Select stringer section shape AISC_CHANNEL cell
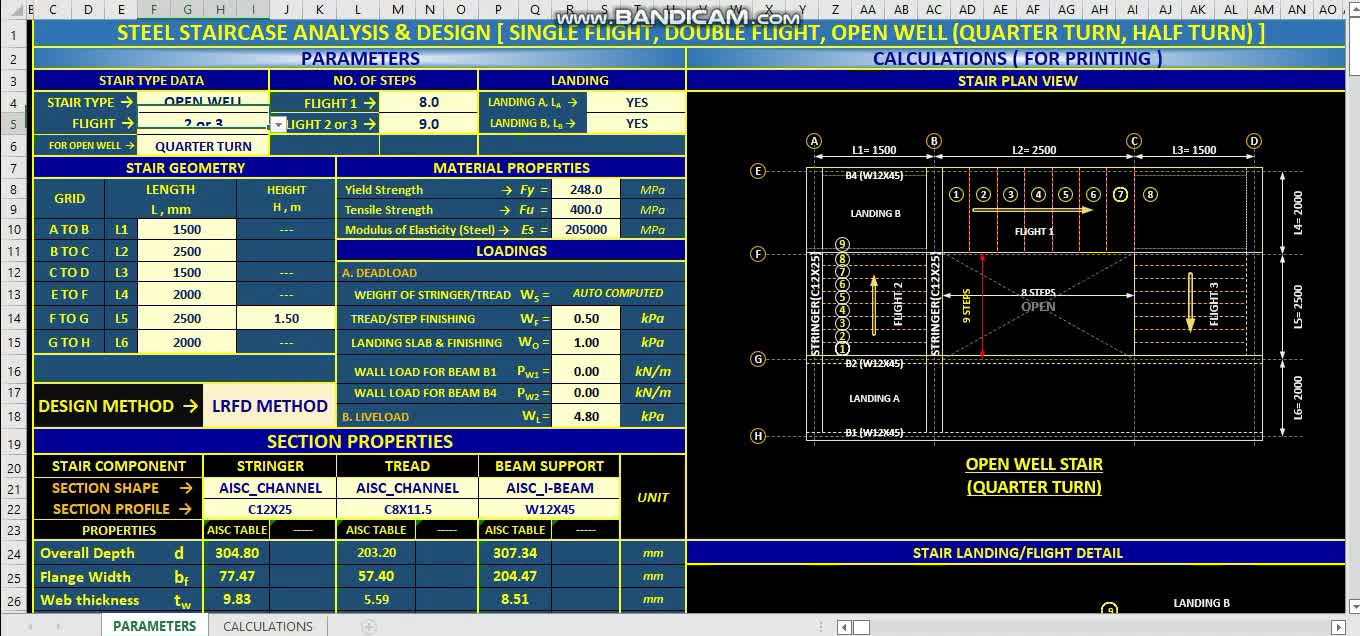The image size is (1360, 636). tap(270, 488)
